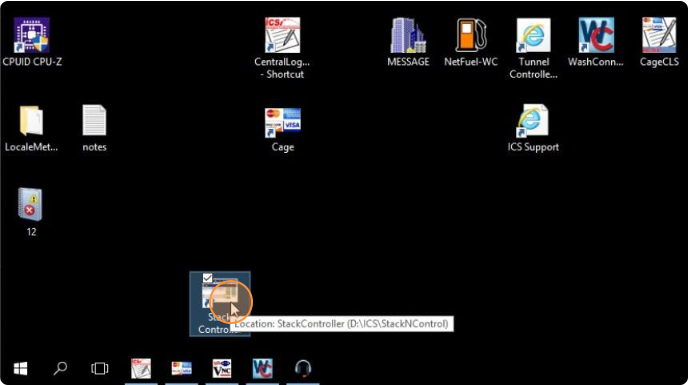Switch to CentralLog app in taskbar
Image resolution: width=691 pixels, height=385 pixels.
(141, 368)
